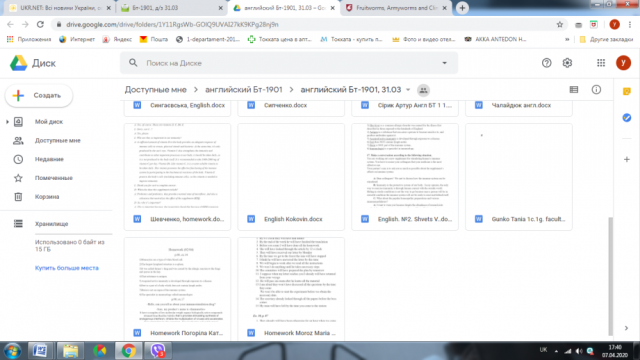
Task: Open English Kokovin.docx file
Action: [291, 177]
